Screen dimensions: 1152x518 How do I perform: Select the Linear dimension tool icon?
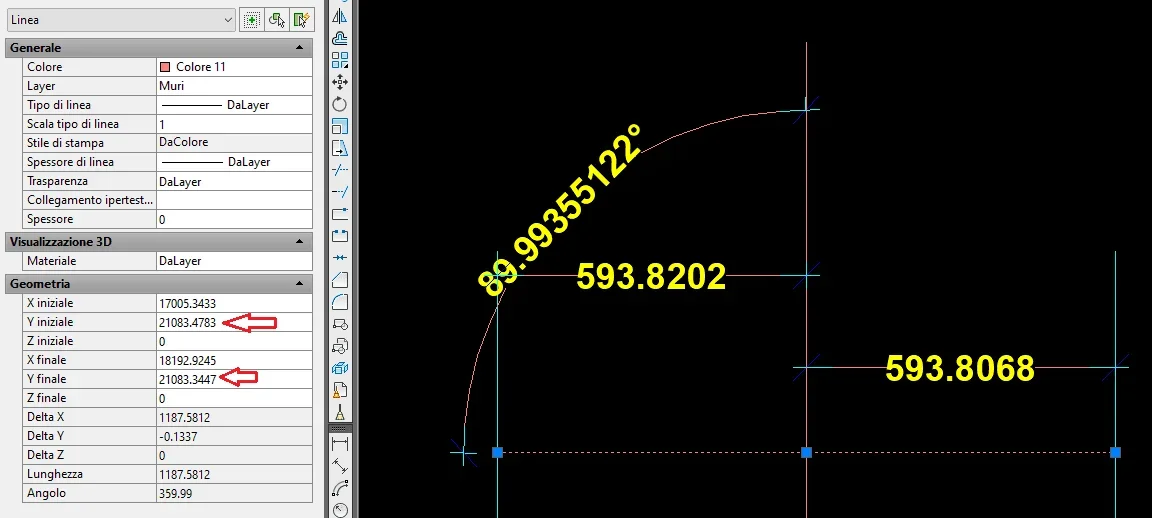(x=340, y=443)
